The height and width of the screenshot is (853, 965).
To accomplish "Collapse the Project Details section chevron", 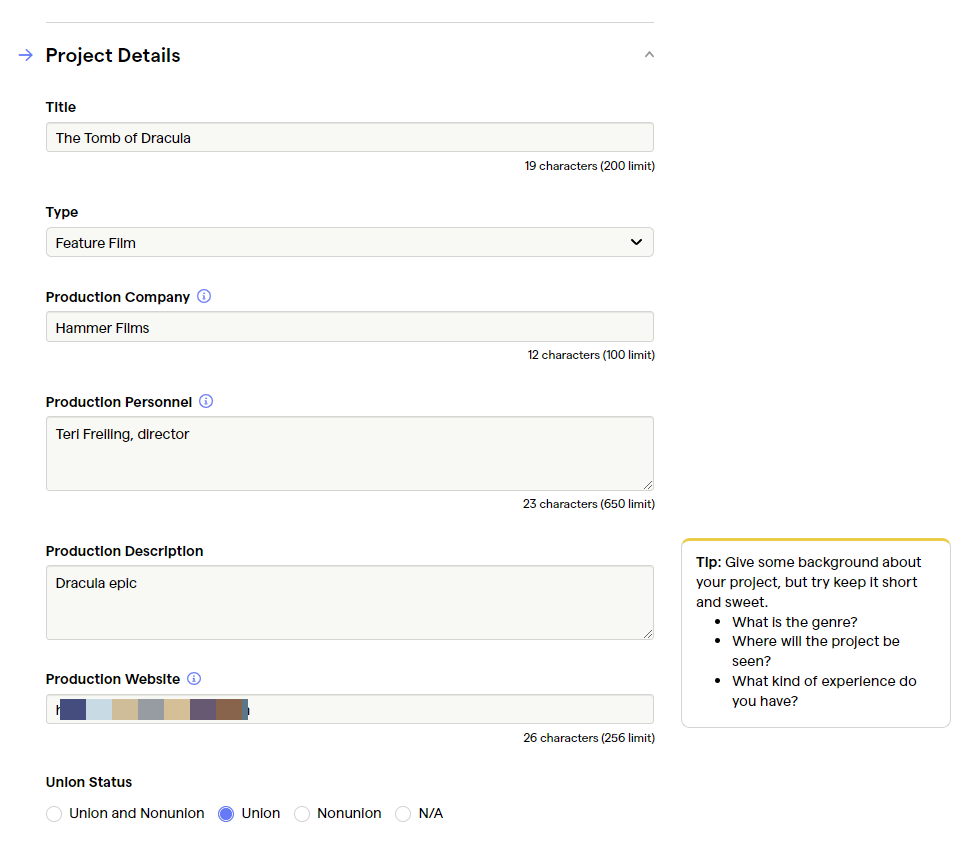I will (x=649, y=55).
